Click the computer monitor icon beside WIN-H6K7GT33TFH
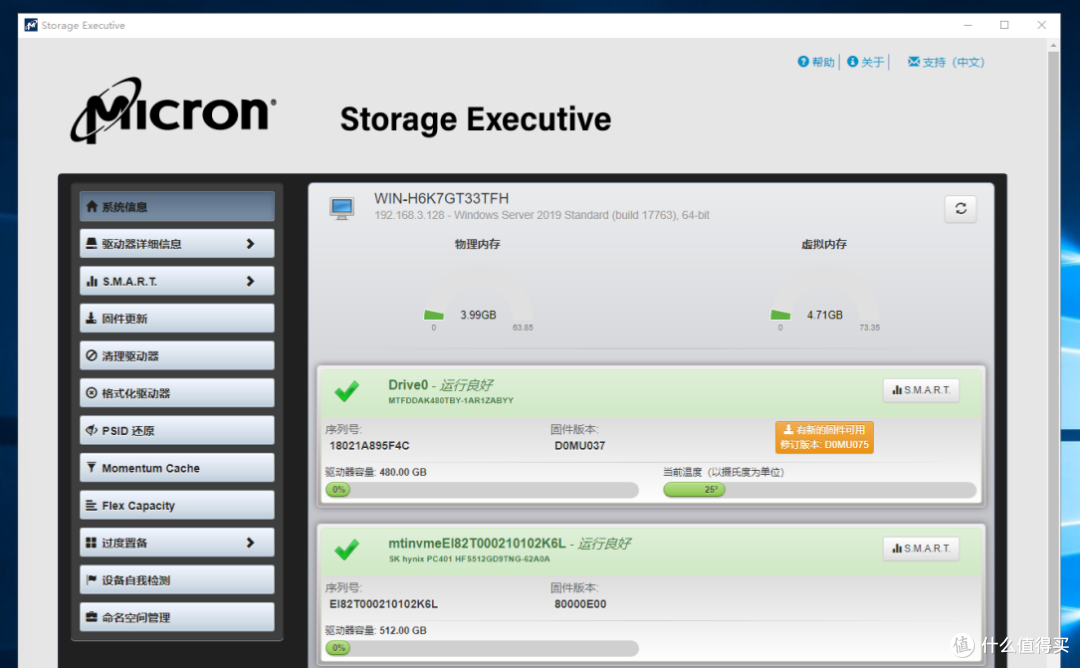This screenshot has height=668, width=1080. point(342,208)
